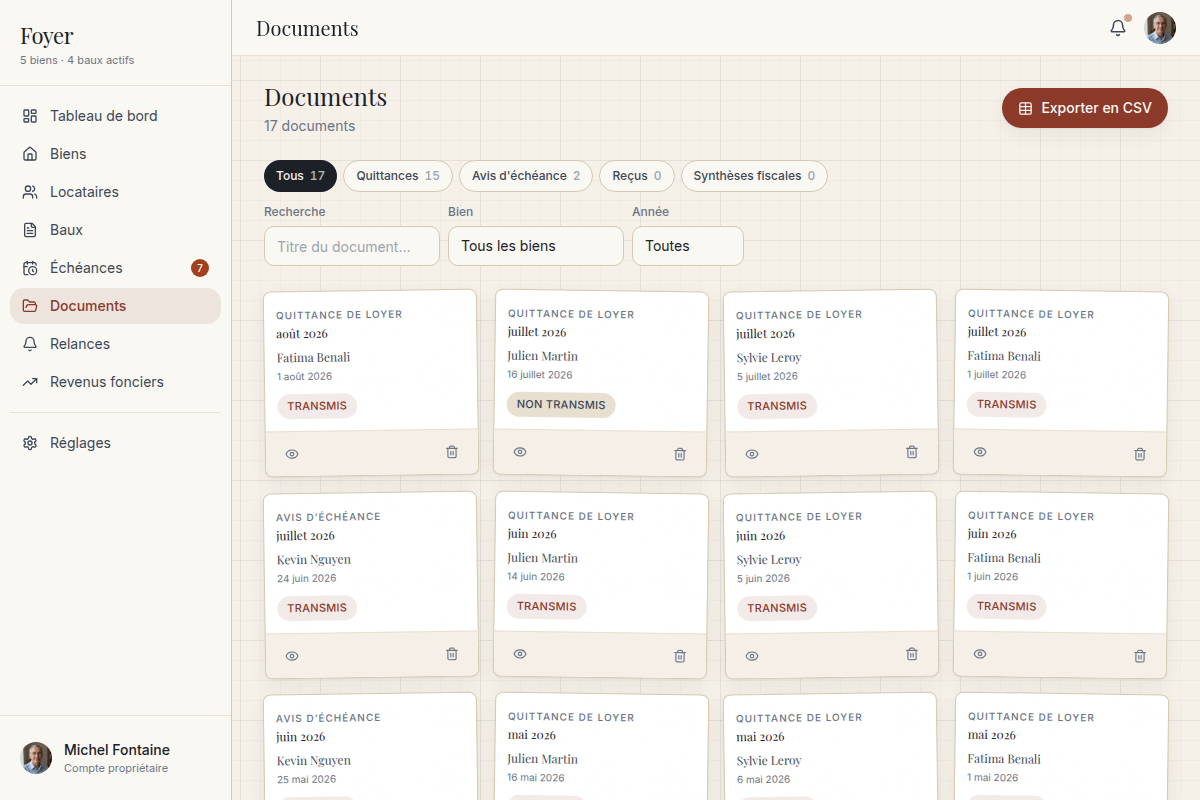The height and width of the screenshot is (800, 1200).
Task: Click the date 16 juillet 2026
Action: 540,375
